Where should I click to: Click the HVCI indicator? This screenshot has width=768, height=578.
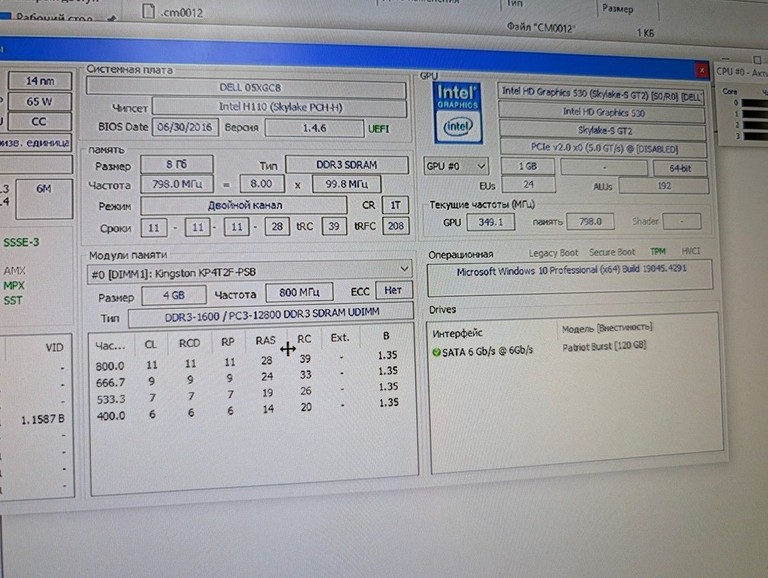point(691,251)
